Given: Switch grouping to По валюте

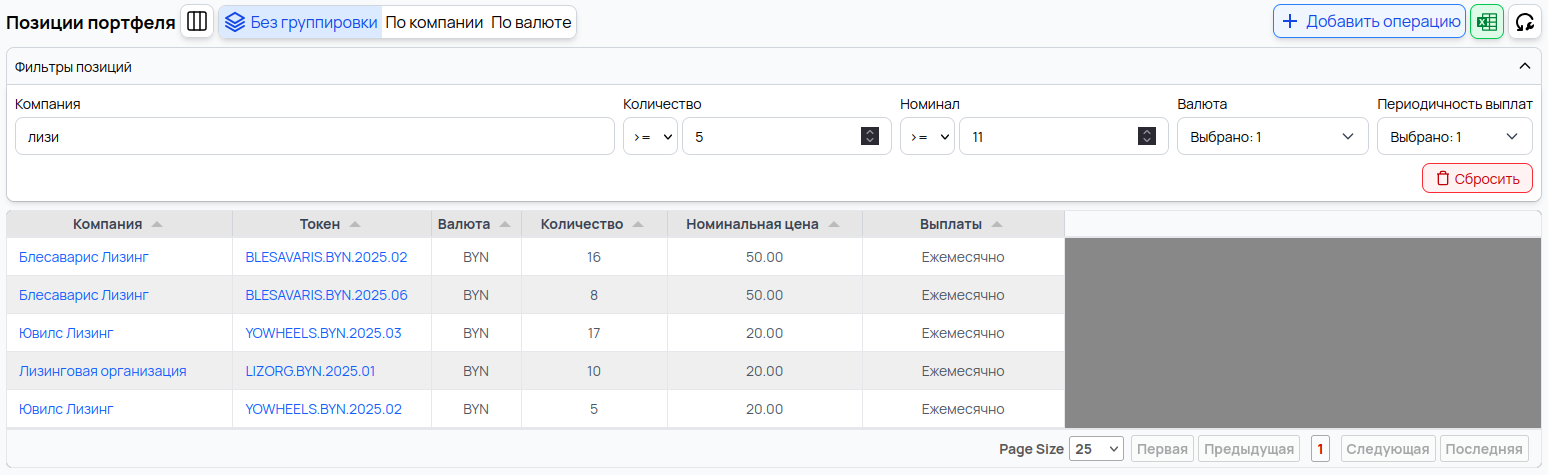Looking at the screenshot, I should point(531,21).
